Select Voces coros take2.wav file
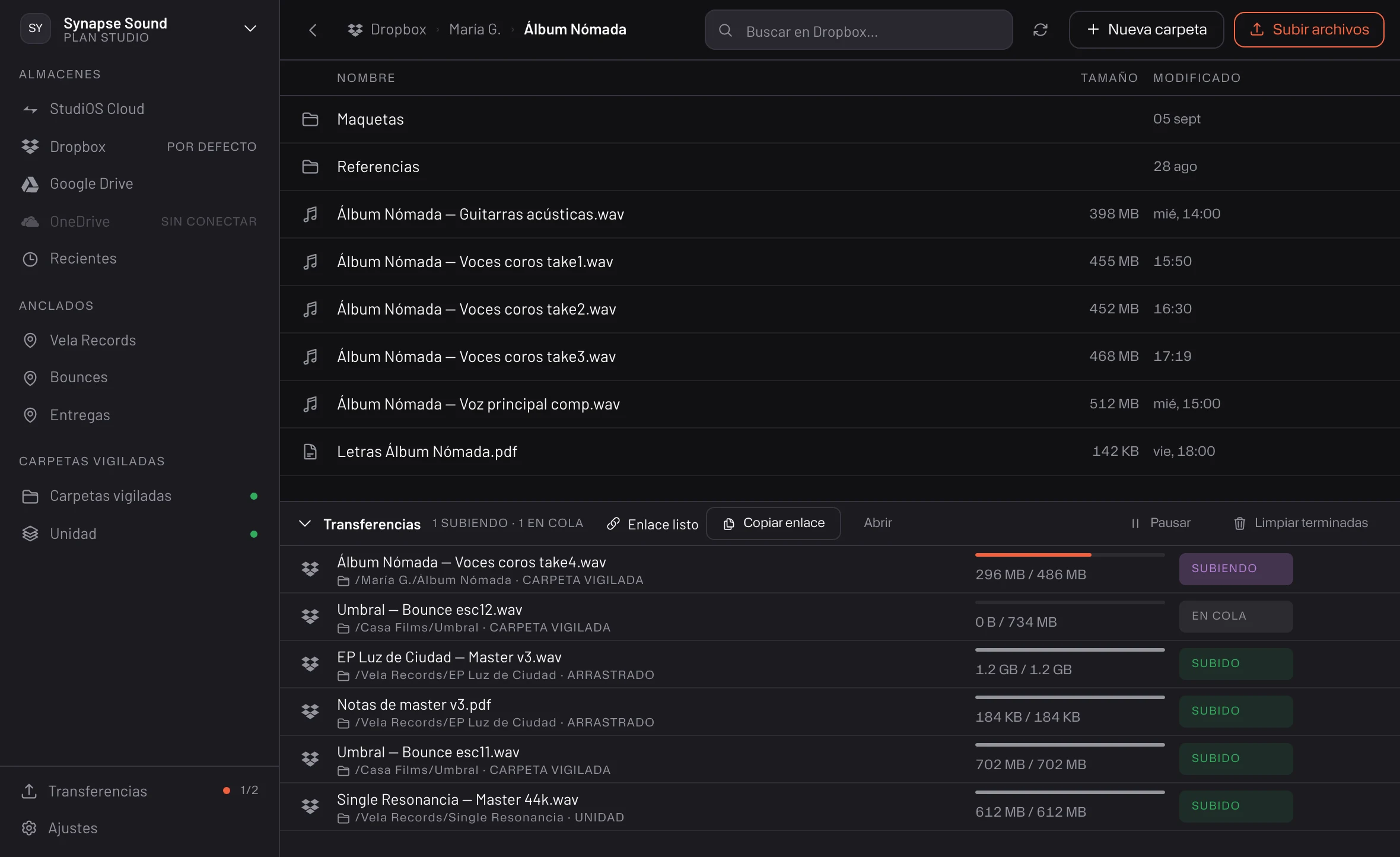The width and height of the screenshot is (1400, 857). (x=839, y=309)
